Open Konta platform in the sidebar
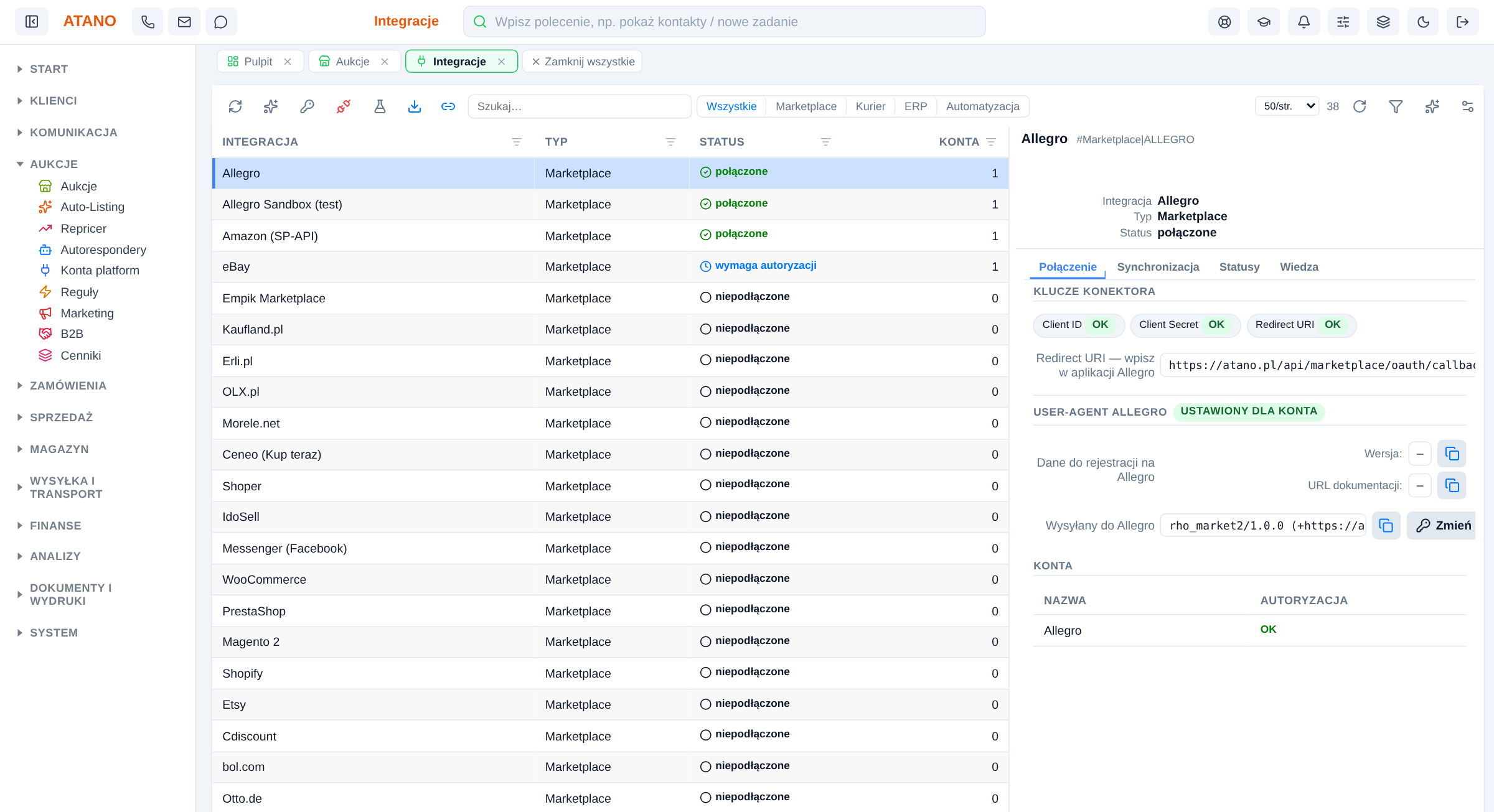This screenshot has height=812, width=1494. click(x=100, y=271)
